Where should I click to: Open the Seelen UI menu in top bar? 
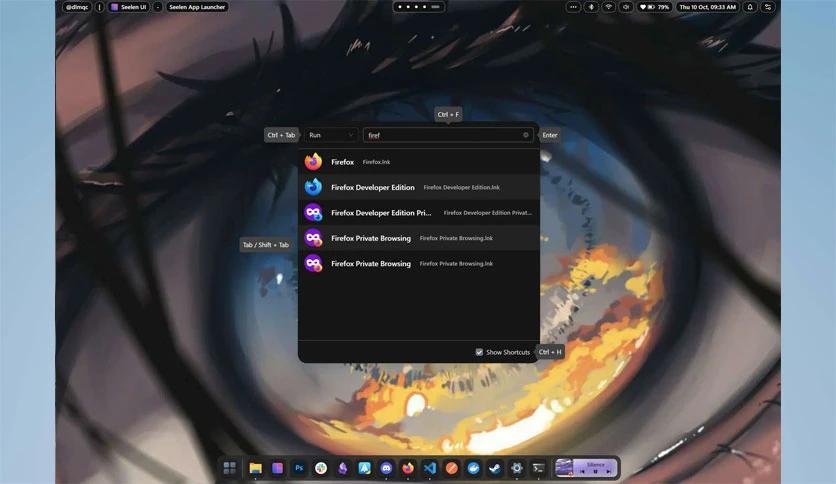[x=128, y=7]
